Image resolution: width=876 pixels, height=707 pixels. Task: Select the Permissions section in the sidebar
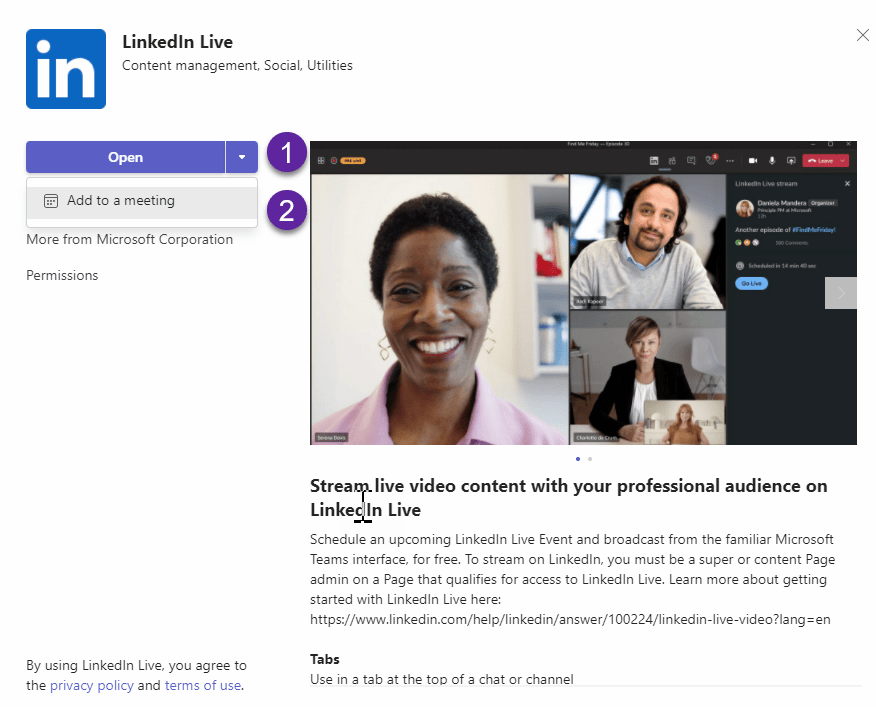tap(62, 275)
